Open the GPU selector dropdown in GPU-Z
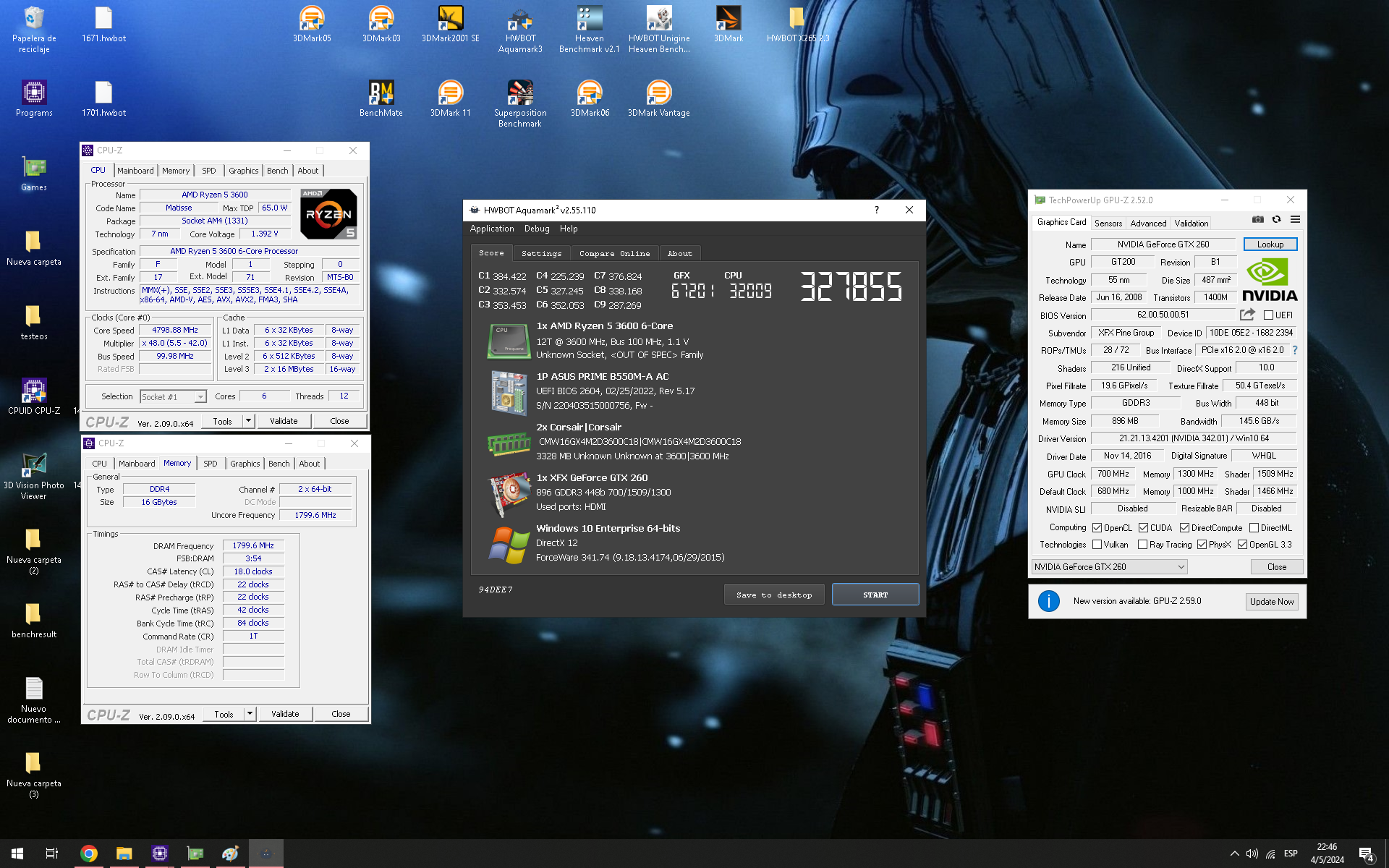 [x=1109, y=567]
